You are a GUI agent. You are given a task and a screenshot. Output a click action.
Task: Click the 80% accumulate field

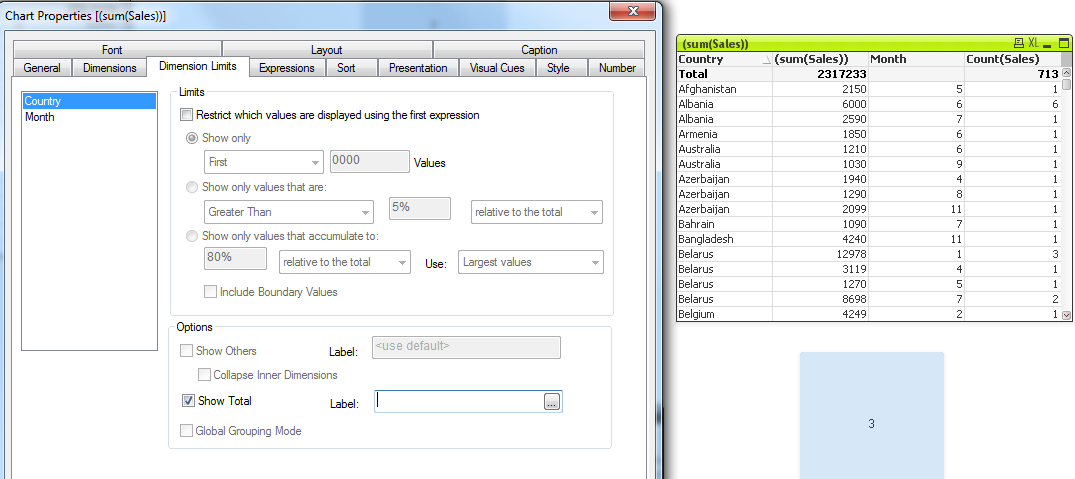(x=235, y=258)
